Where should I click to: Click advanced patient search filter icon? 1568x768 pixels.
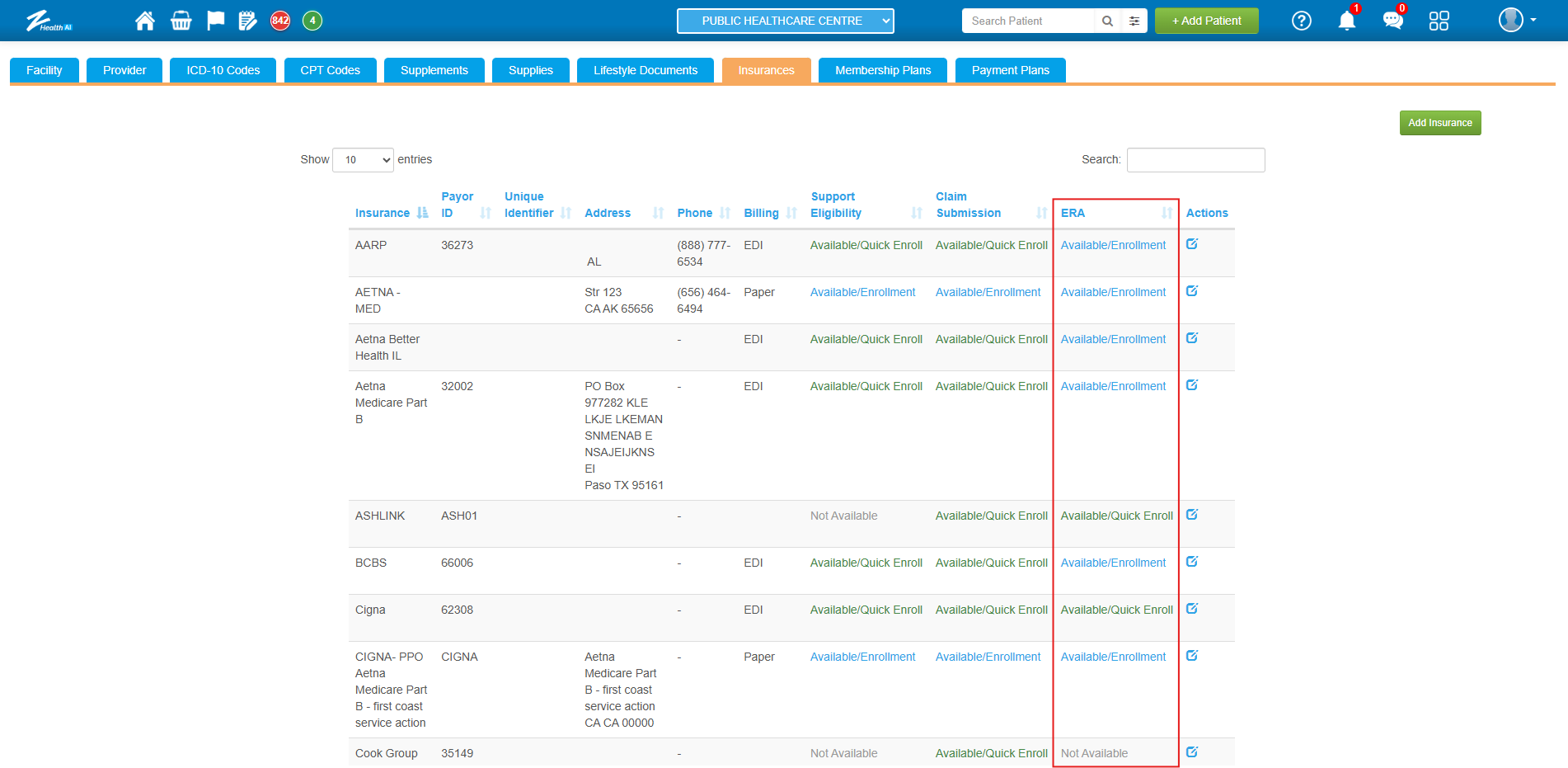point(1134,21)
